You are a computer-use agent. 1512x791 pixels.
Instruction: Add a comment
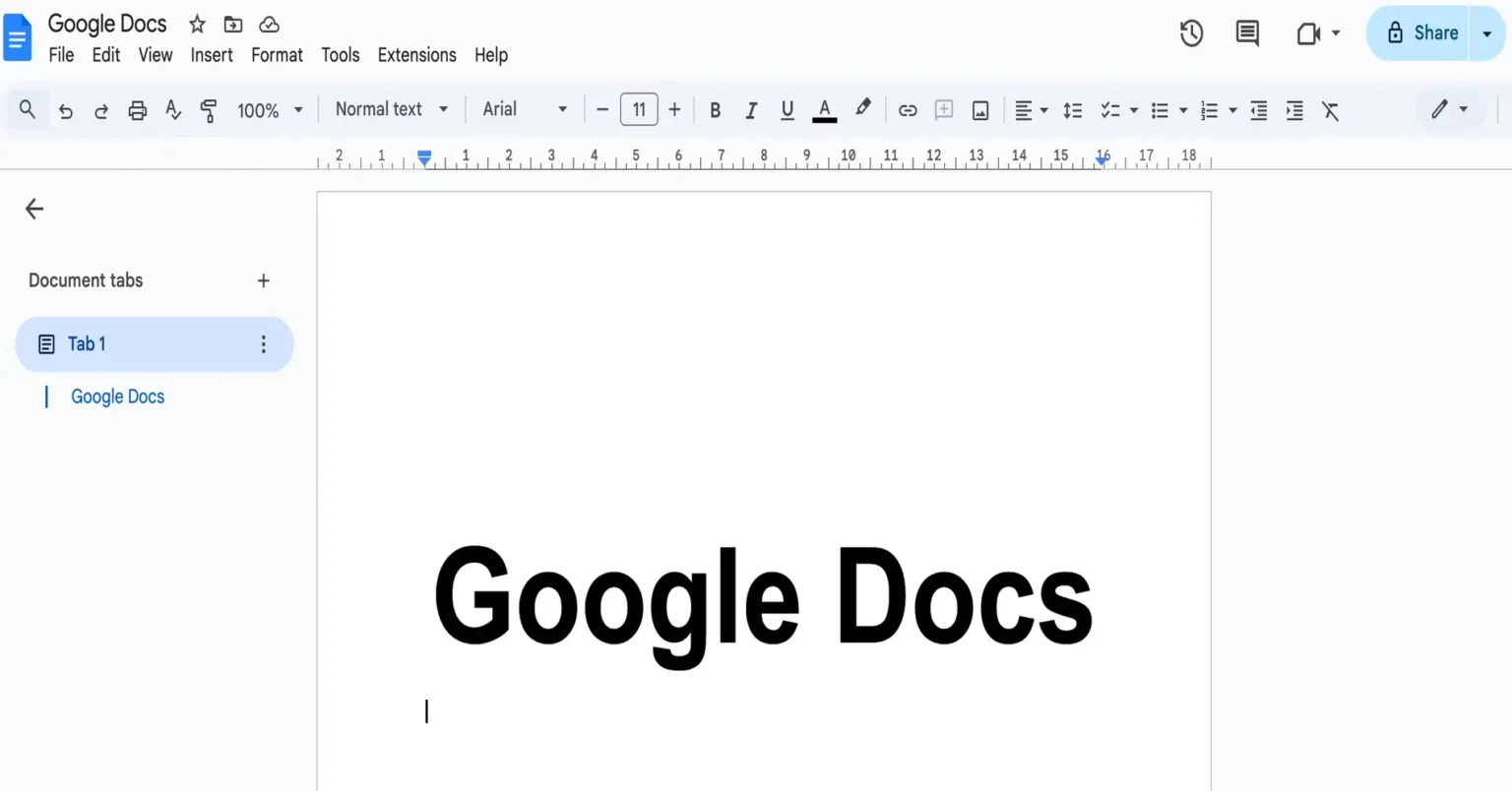click(943, 110)
